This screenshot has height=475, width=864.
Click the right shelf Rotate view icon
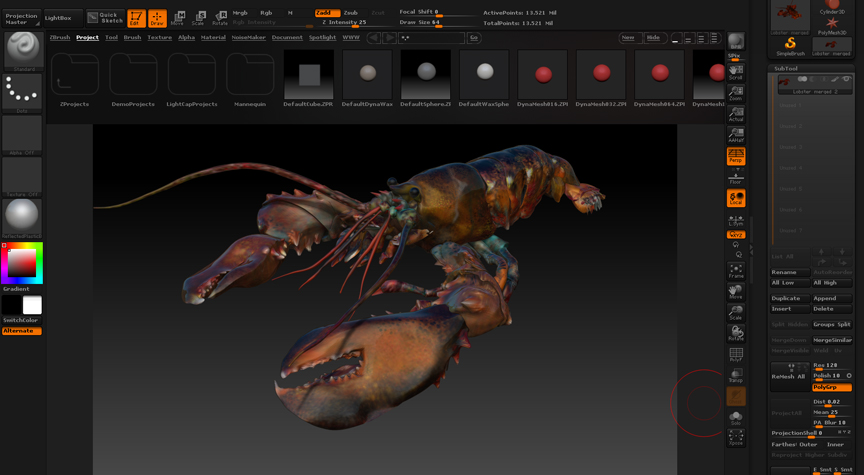pos(736,333)
